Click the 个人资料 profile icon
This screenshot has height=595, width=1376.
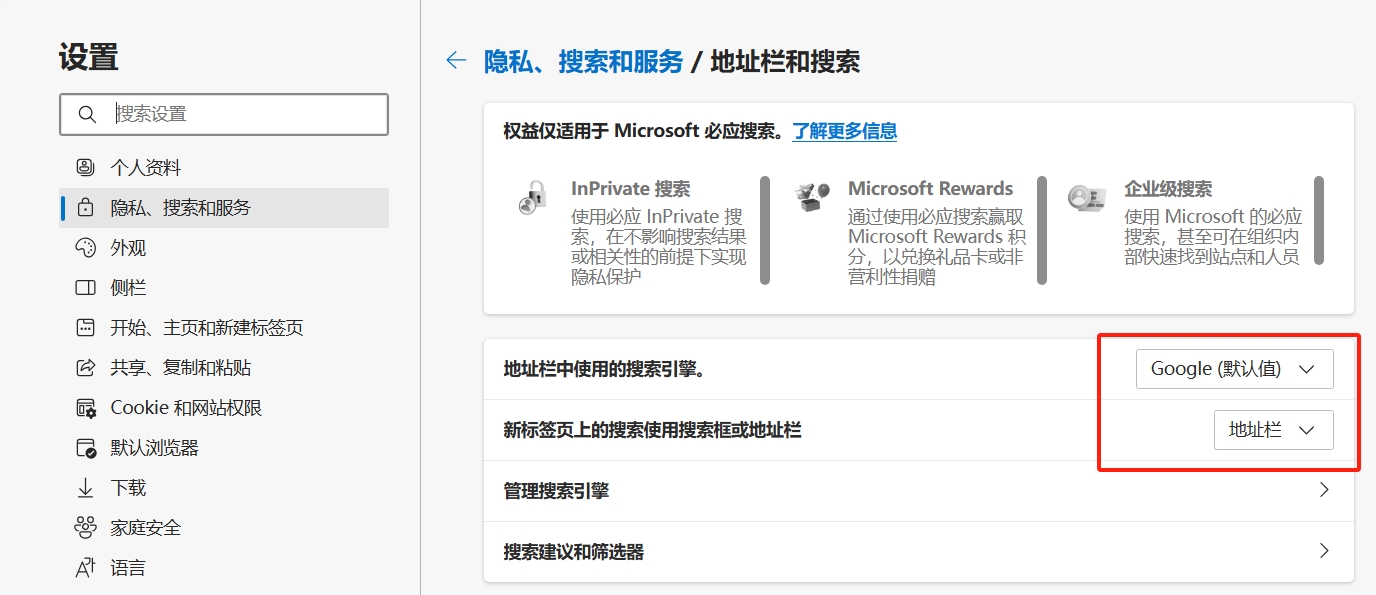[x=85, y=167]
